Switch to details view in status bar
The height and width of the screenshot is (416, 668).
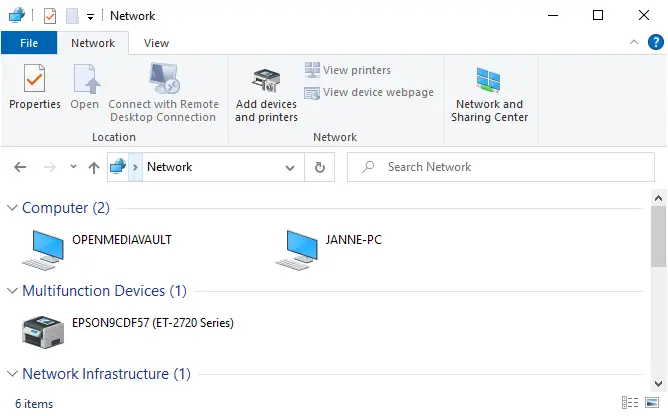629,403
